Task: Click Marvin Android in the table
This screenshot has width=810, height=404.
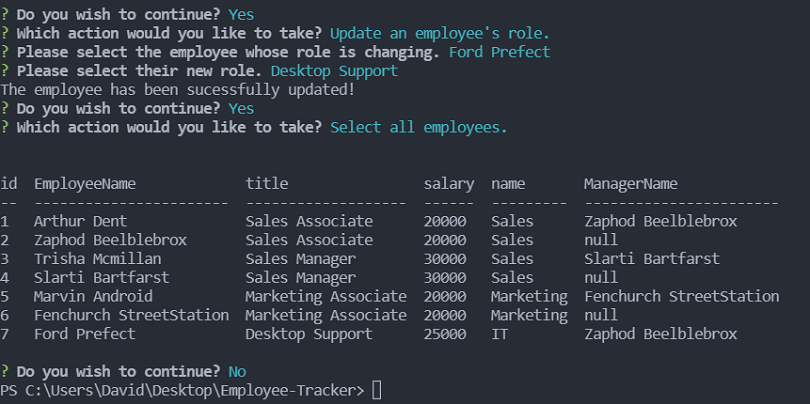Action: coord(93,296)
